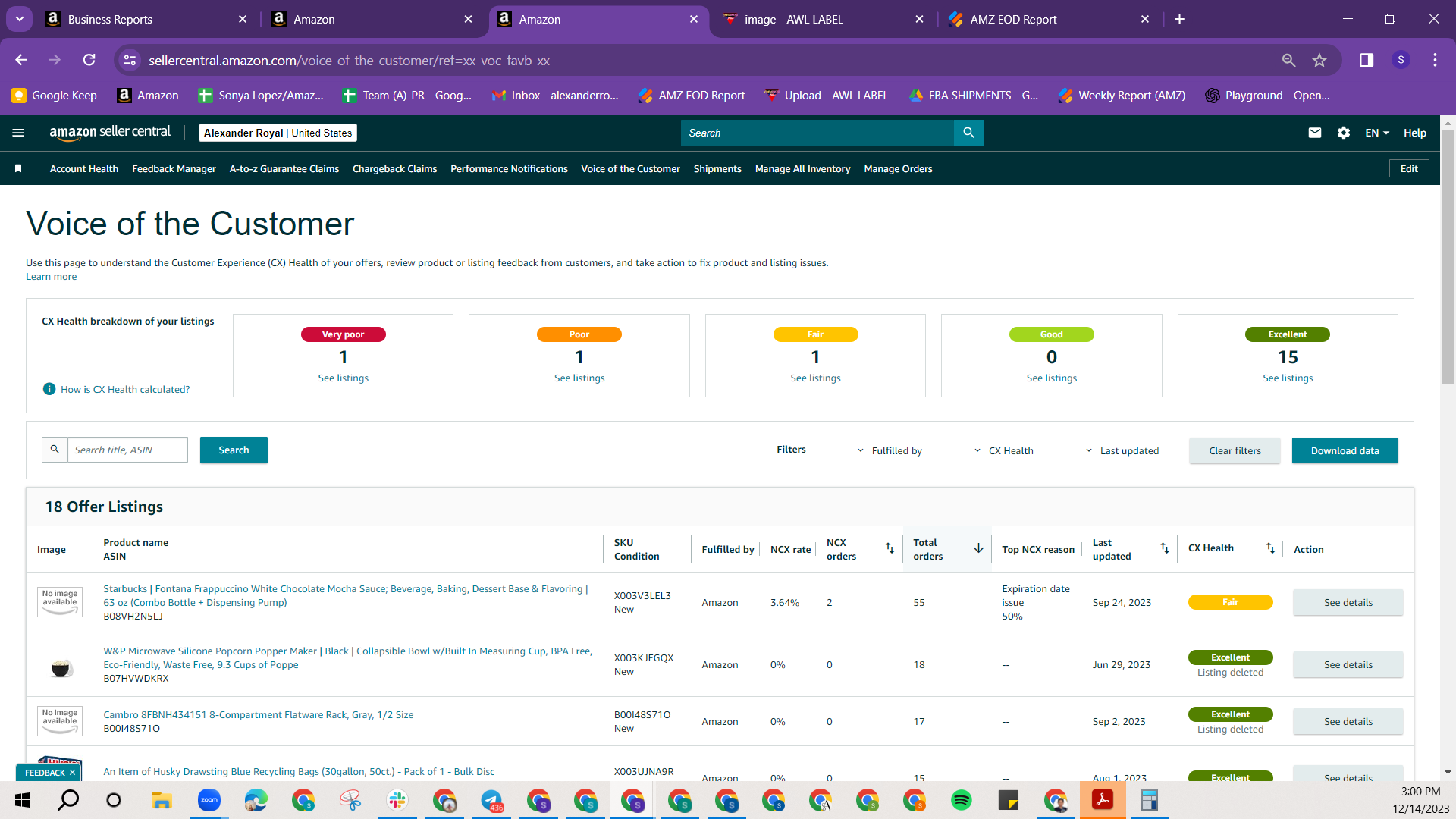Expand the CX Health filter dropdown
Image resolution: width=1456 pixels, height=819 pixels.
(x=1003, y=450)
